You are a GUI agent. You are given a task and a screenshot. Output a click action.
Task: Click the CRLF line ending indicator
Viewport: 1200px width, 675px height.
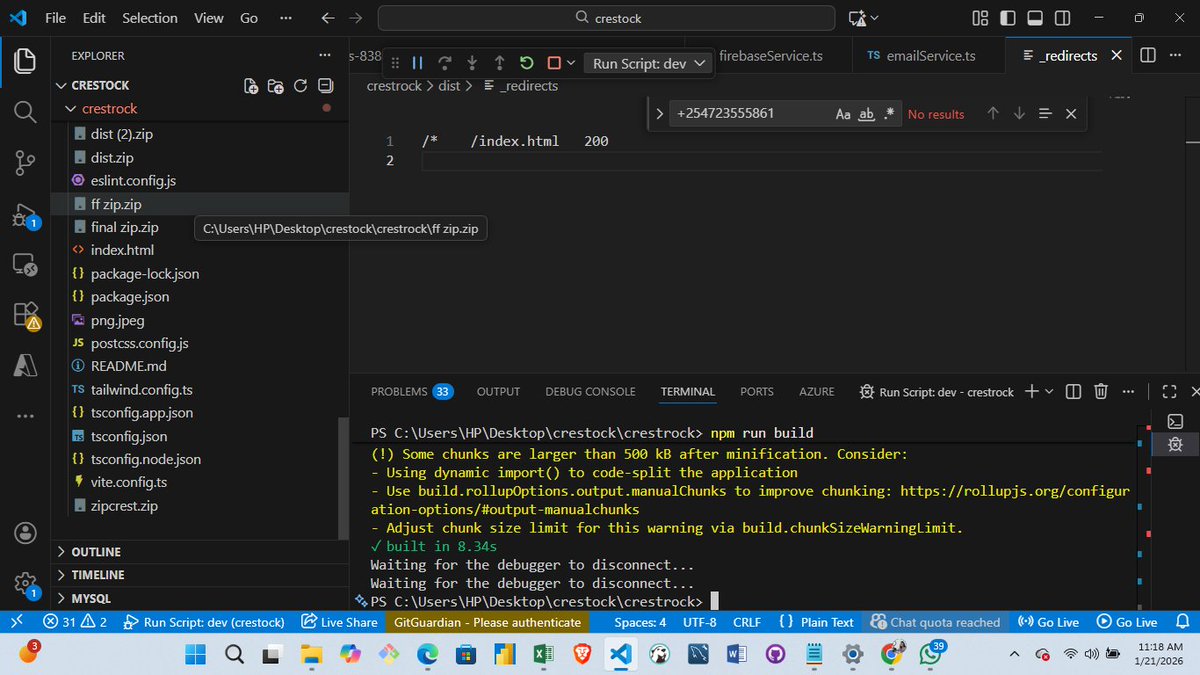[x=747, y=622]
